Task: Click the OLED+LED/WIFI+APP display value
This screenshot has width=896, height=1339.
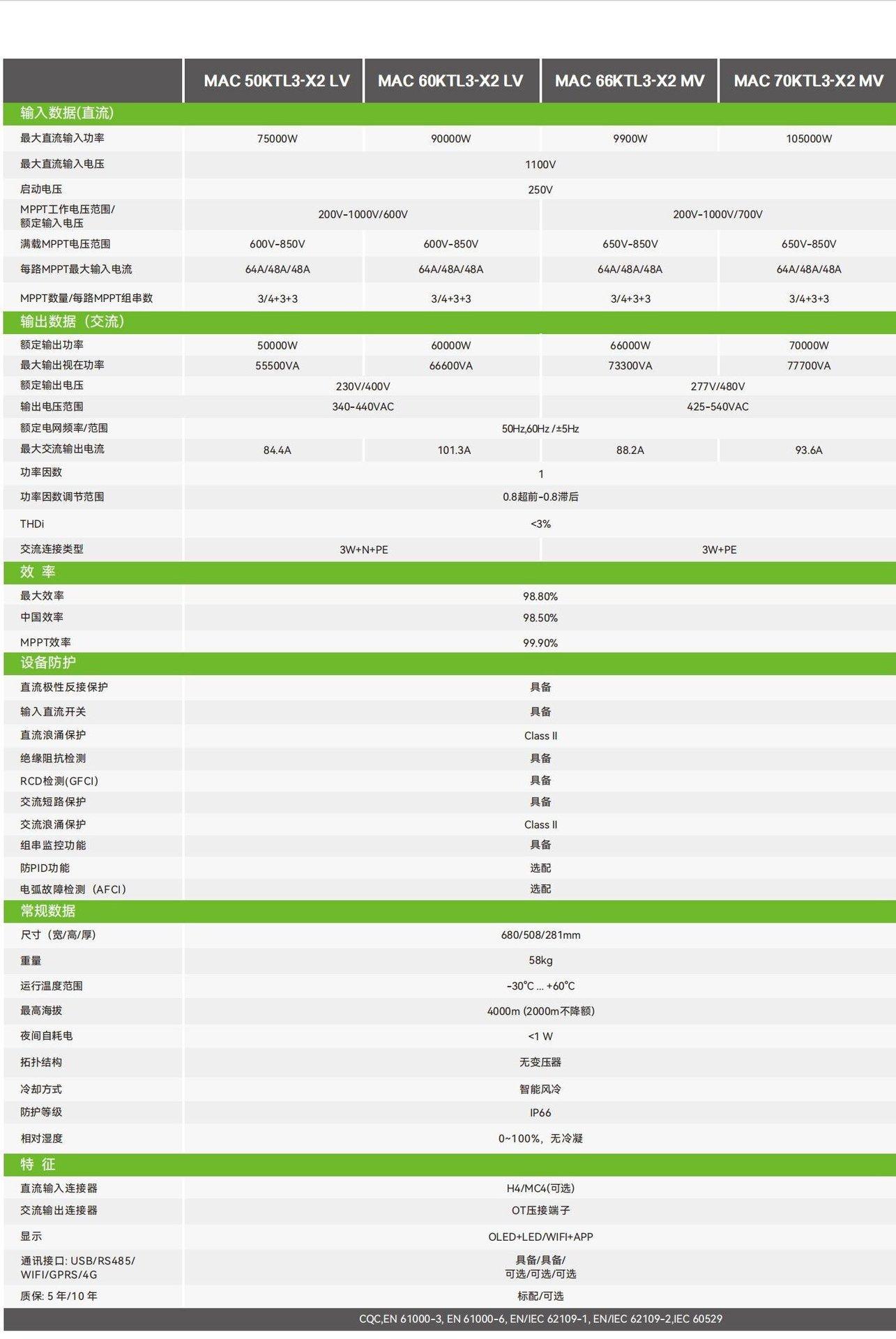Action: coord(540,1236)
